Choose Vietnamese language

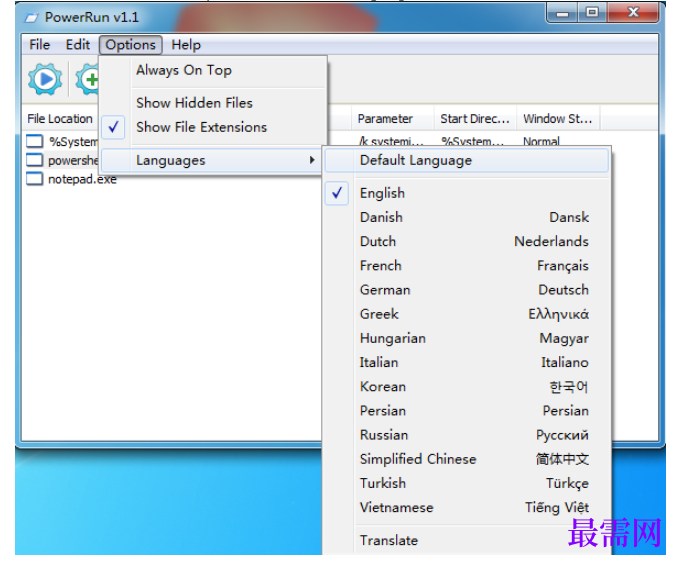[467, 508]
